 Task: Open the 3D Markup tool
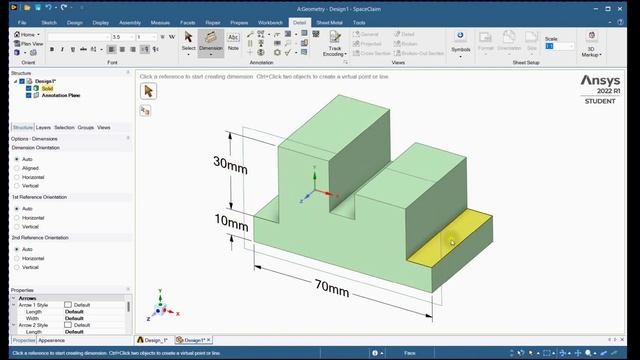(x=591, y=44)
